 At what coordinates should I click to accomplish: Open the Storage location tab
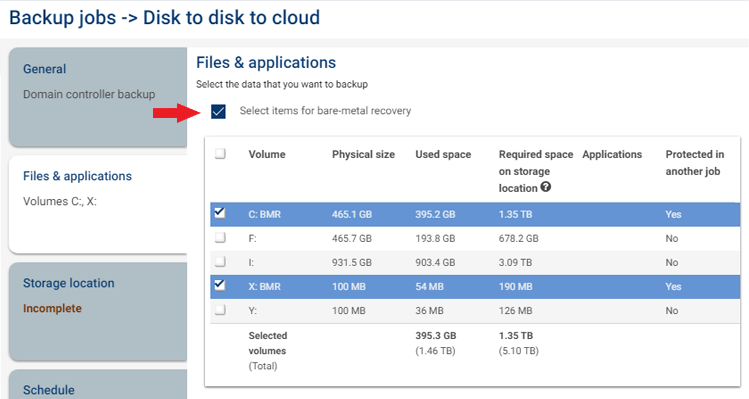(x=98, y=312)
